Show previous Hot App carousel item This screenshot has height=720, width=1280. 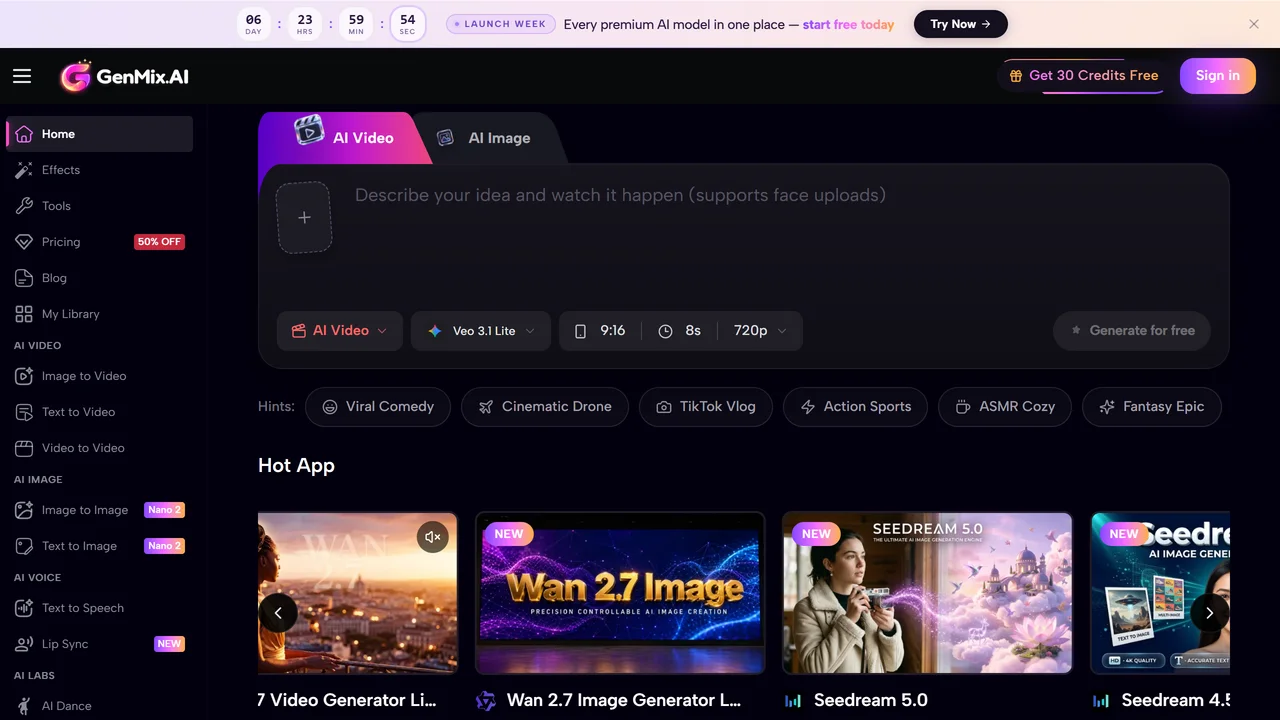(x=278, y=613)
